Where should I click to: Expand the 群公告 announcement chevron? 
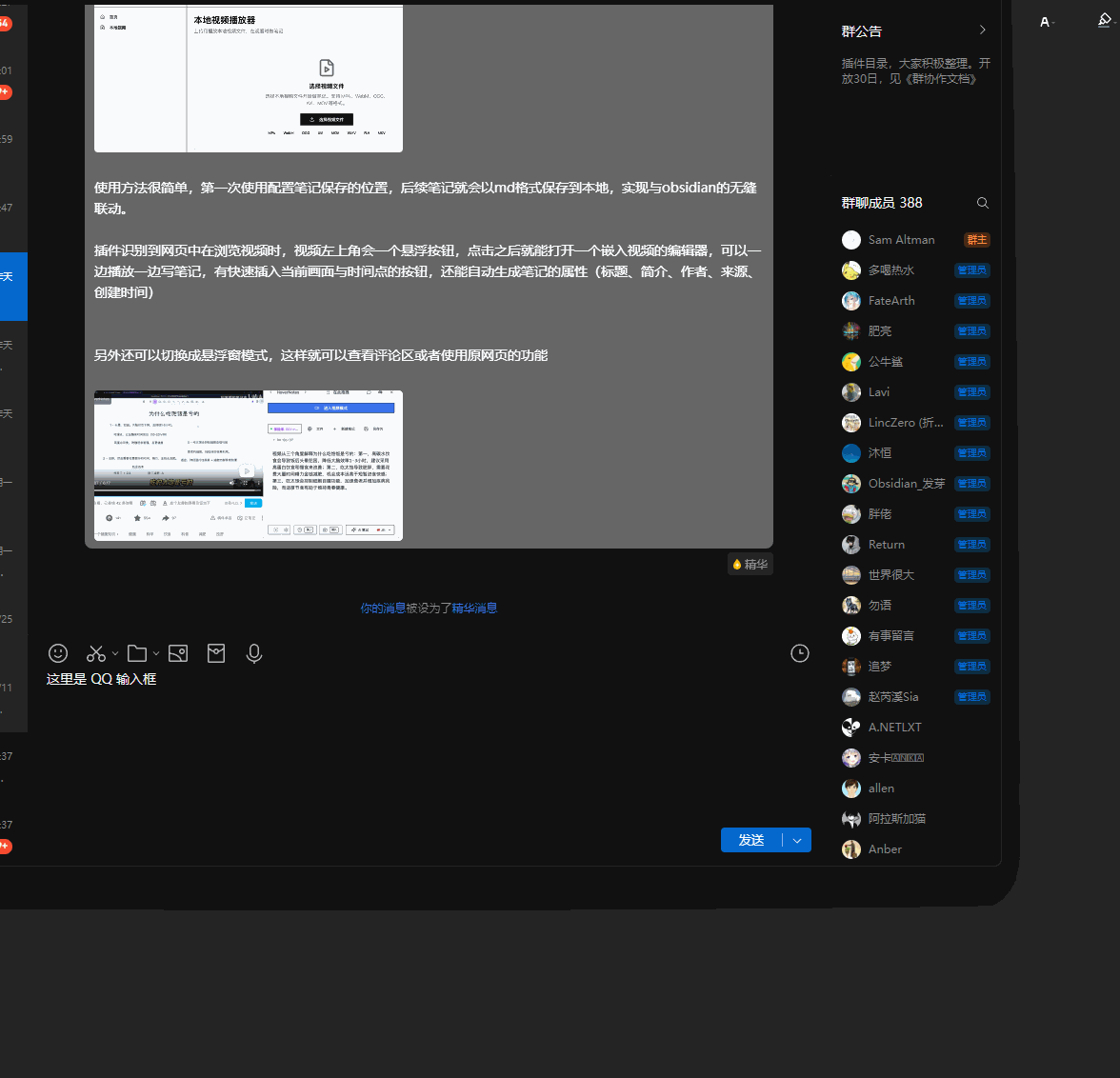[983, 30]
